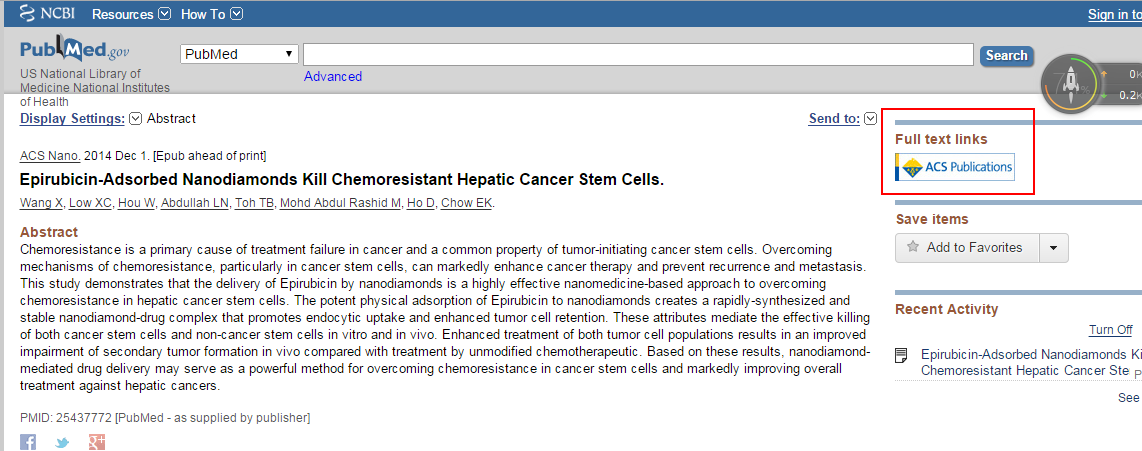1142x451 pixels.
Task: Open the PubMed database select box
Action: [x=240, y=55]
